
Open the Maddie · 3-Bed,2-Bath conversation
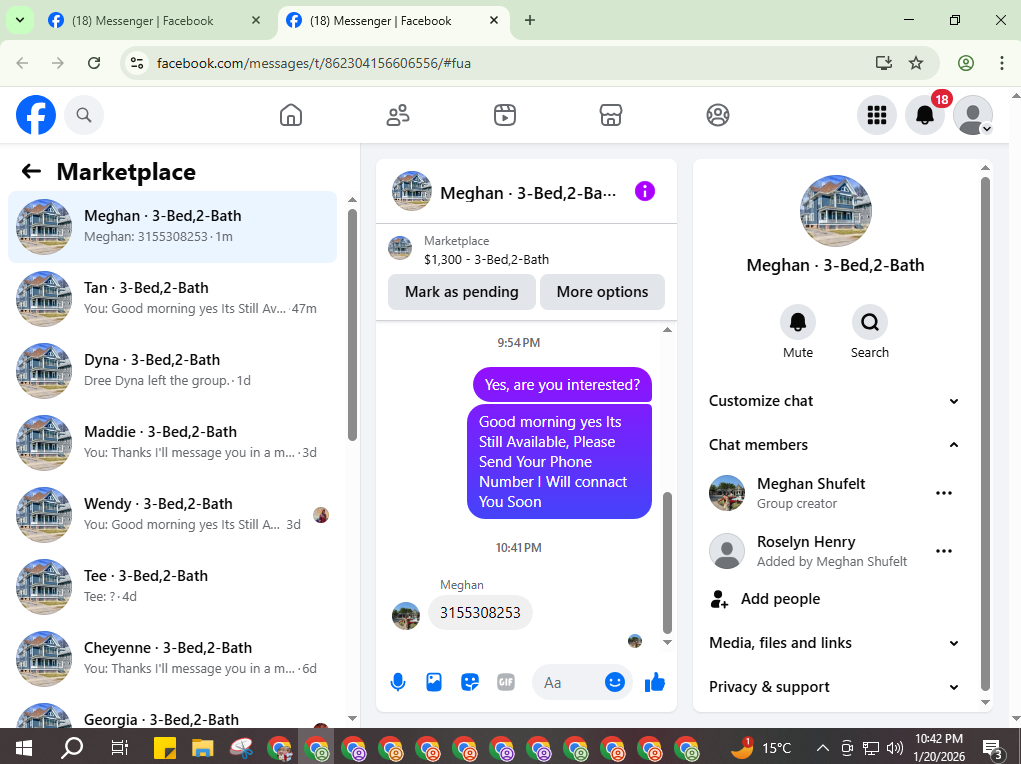coord(172,442)
